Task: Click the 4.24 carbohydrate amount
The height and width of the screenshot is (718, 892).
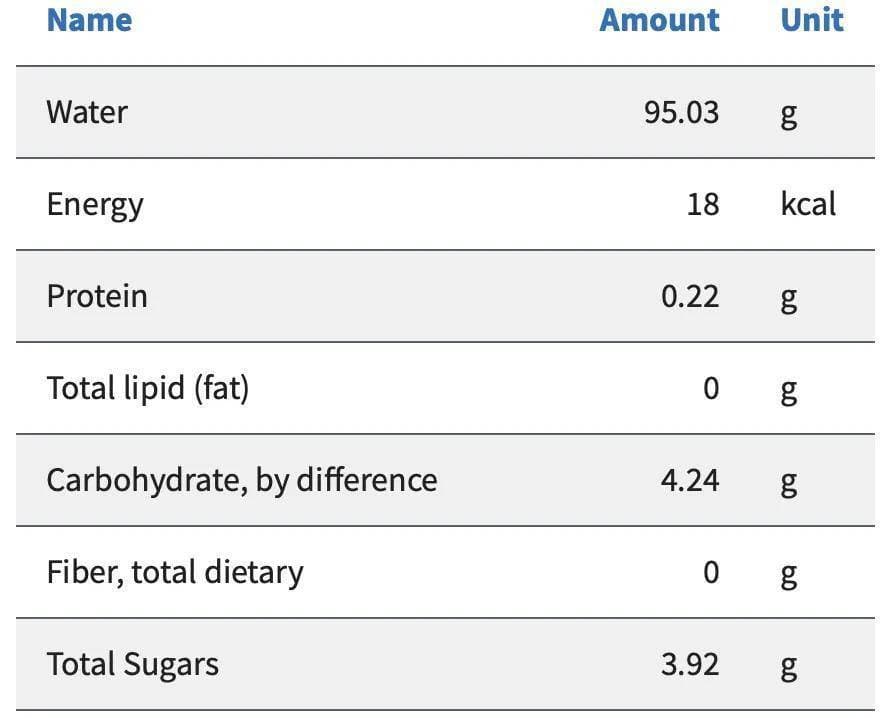Action: pyautogui.click(x=690, y=480)
